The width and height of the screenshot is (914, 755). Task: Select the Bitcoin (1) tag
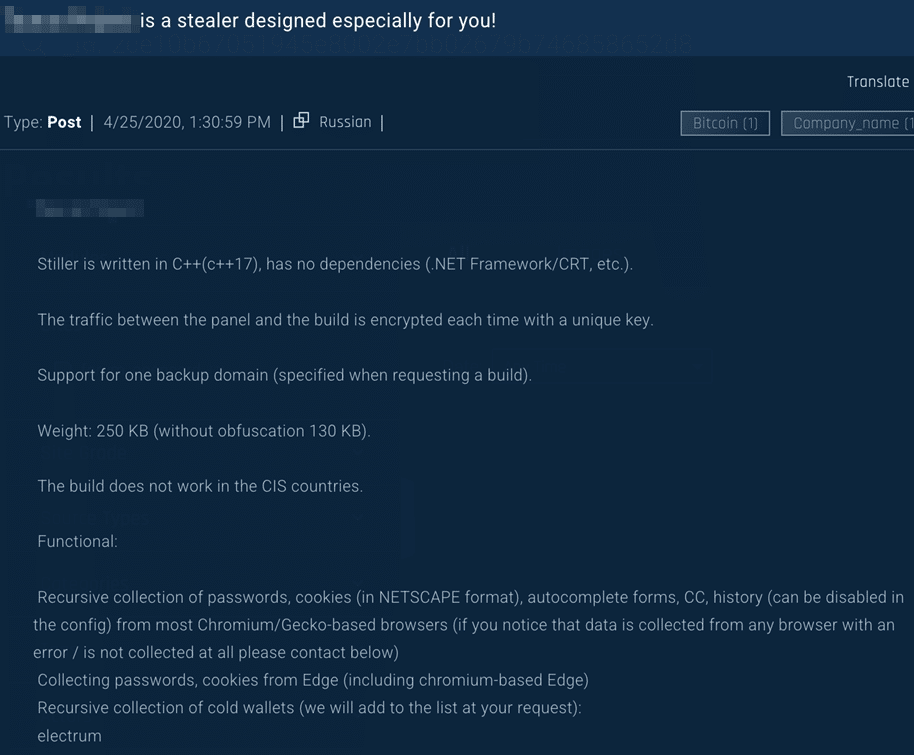(x=725, y=123)
